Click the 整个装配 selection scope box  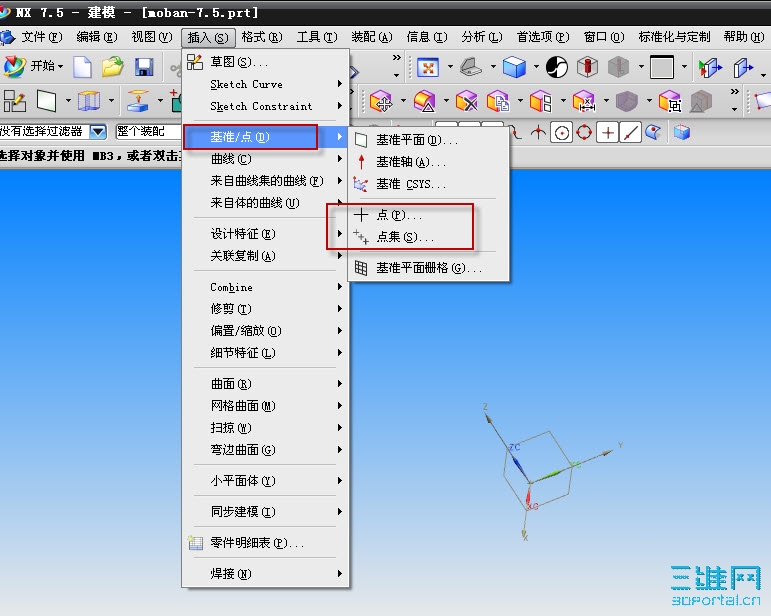coord(148,131)
